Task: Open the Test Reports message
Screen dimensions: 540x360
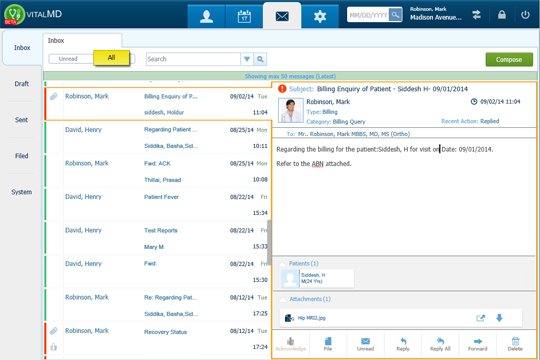Action: tap(158, 238)
